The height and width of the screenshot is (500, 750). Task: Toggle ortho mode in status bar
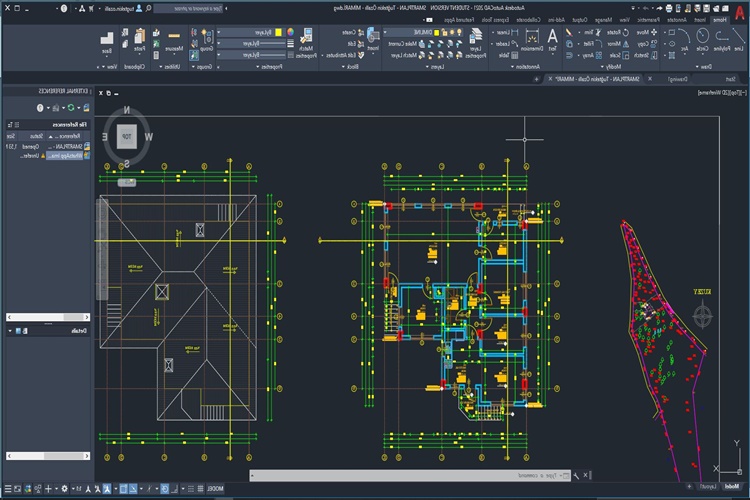[x=175, y=489]
